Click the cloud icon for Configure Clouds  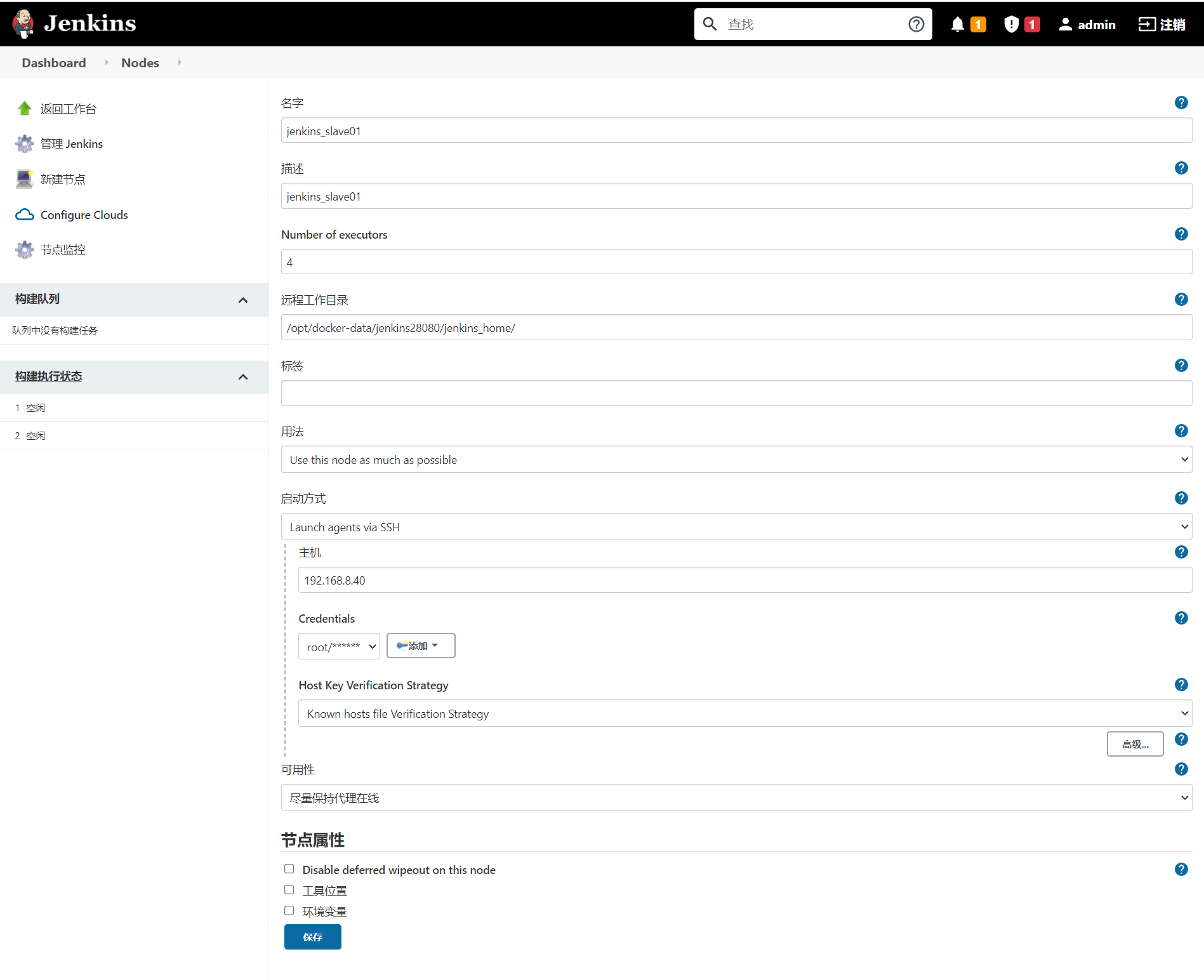[x=24, y=215]
